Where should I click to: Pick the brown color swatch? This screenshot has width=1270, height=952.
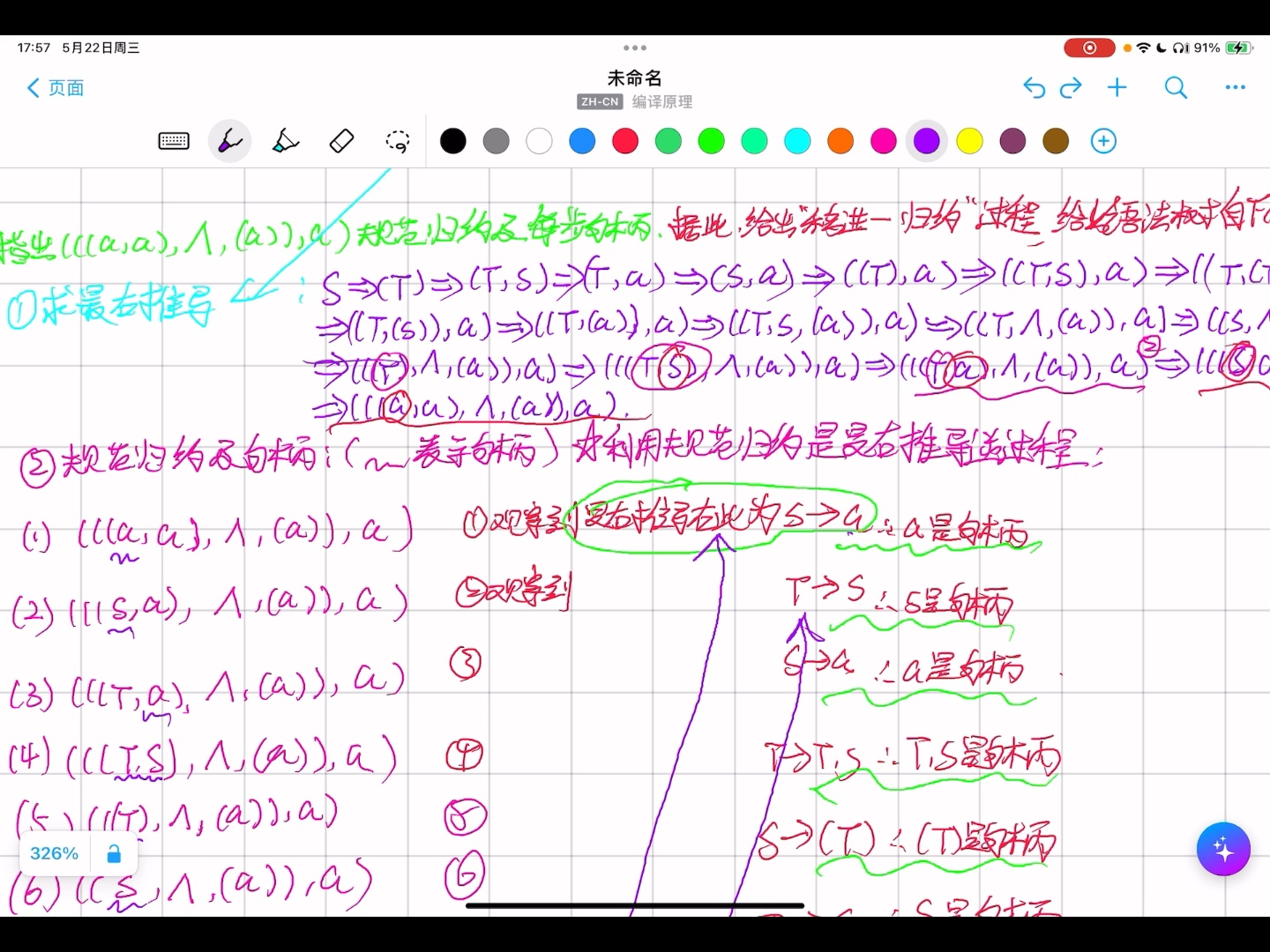1056,141
